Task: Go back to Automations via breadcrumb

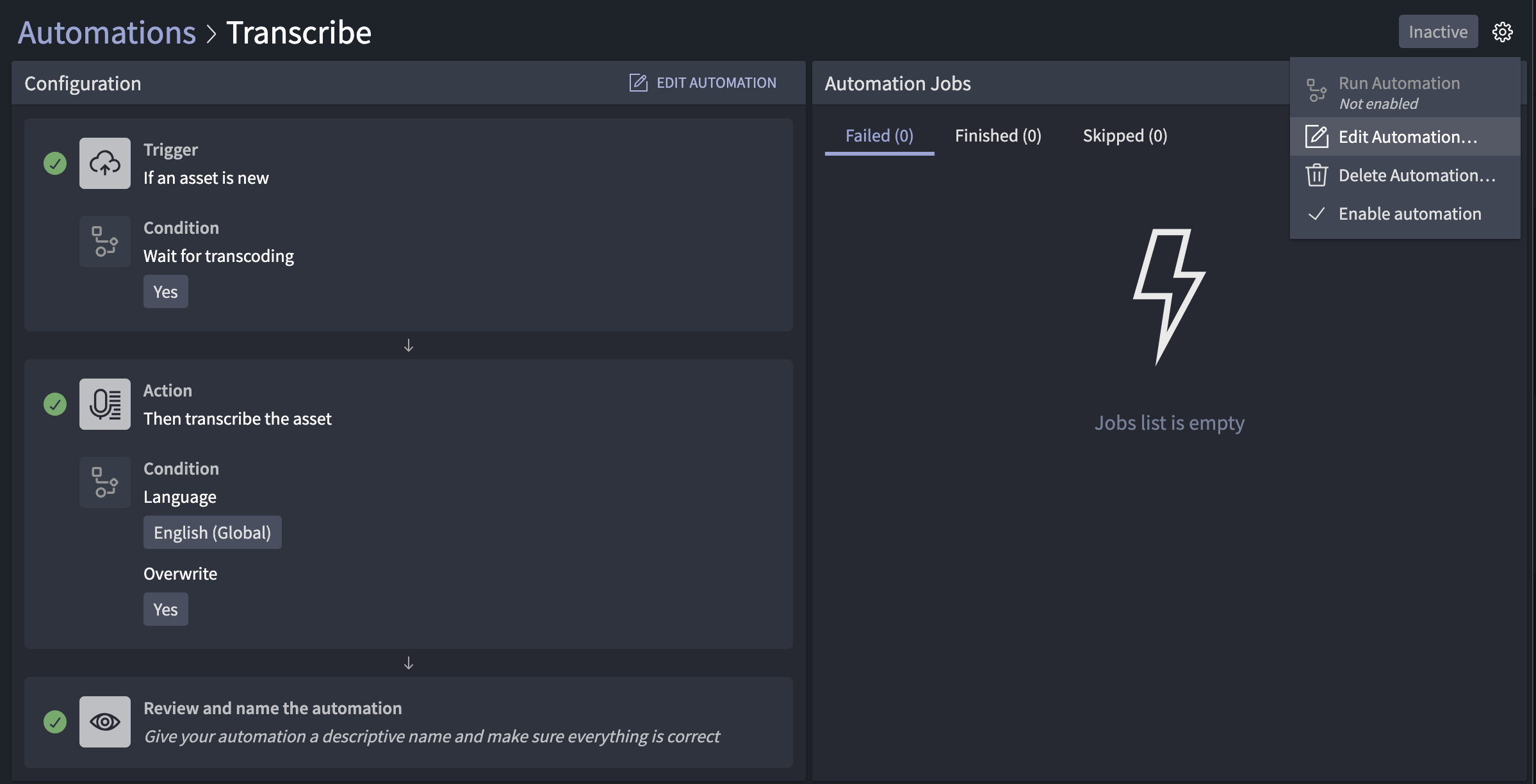Action: 107,32
